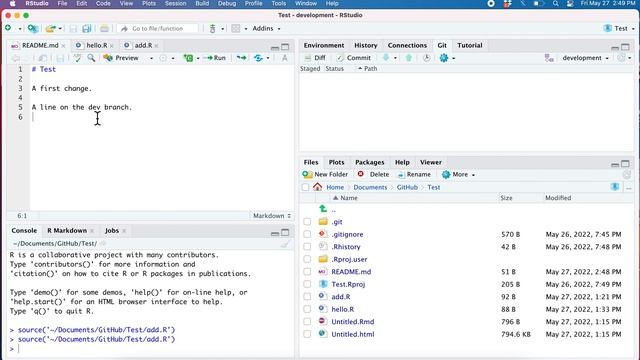The height and width of the screenshot is (360, 640).
Task: Tick the Untitled.Rmd checkbox
Action: [307, 322]
